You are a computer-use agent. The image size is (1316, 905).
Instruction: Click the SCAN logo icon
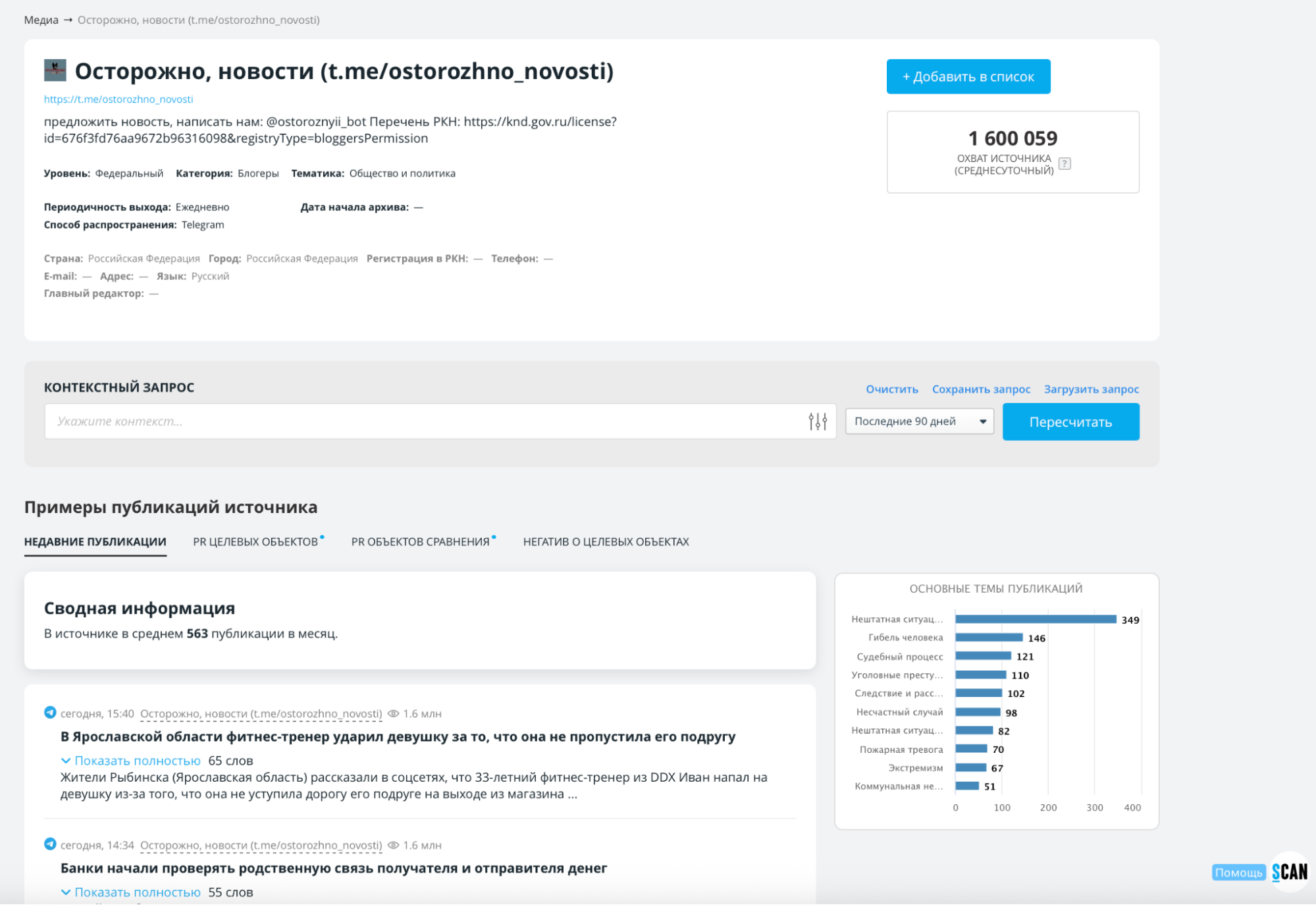pos(1290,872)
